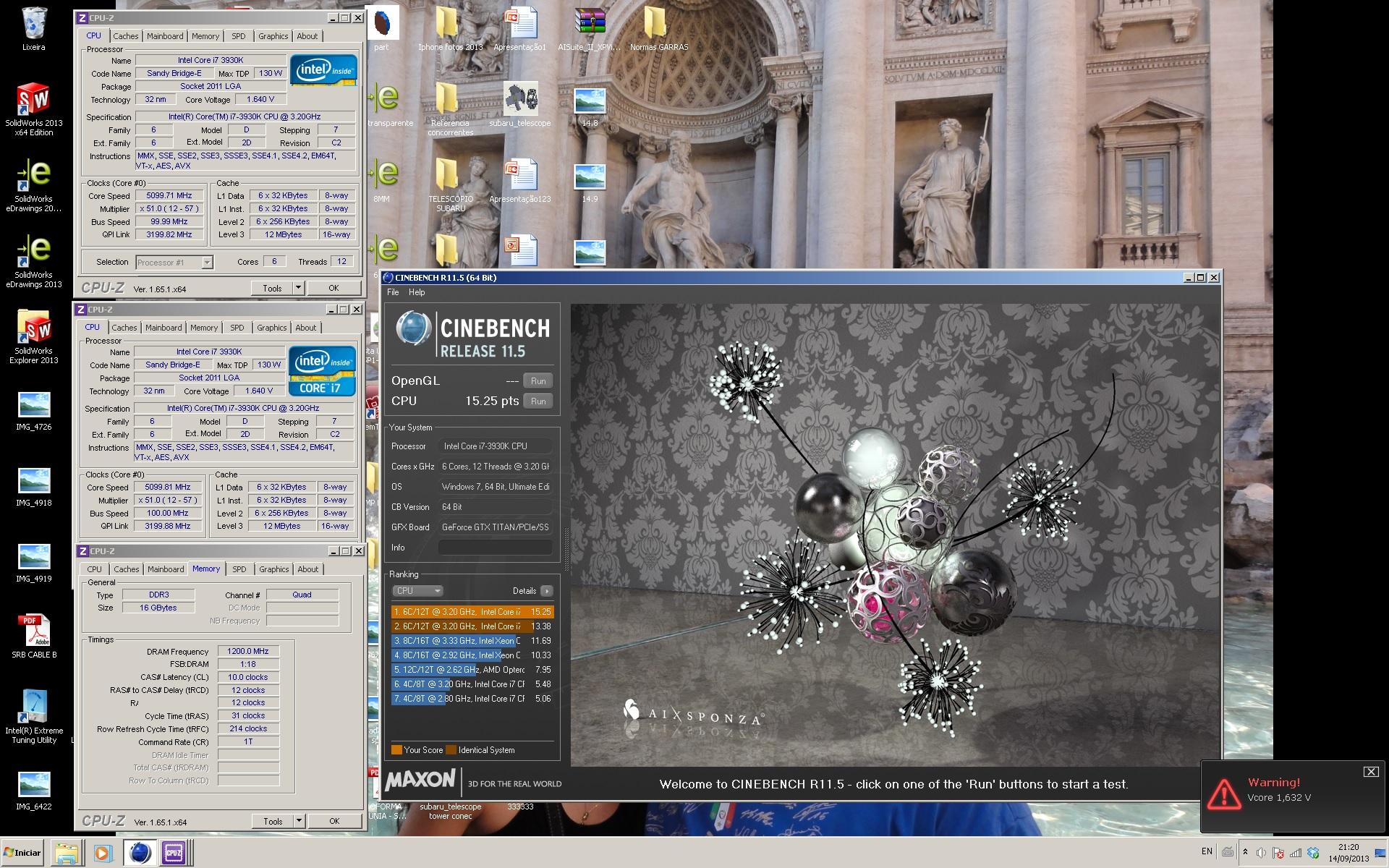Screen dimensions: 1389x868
Task: Run the OpenGL test in Cinebench
Action: click(x=538, y=381)
